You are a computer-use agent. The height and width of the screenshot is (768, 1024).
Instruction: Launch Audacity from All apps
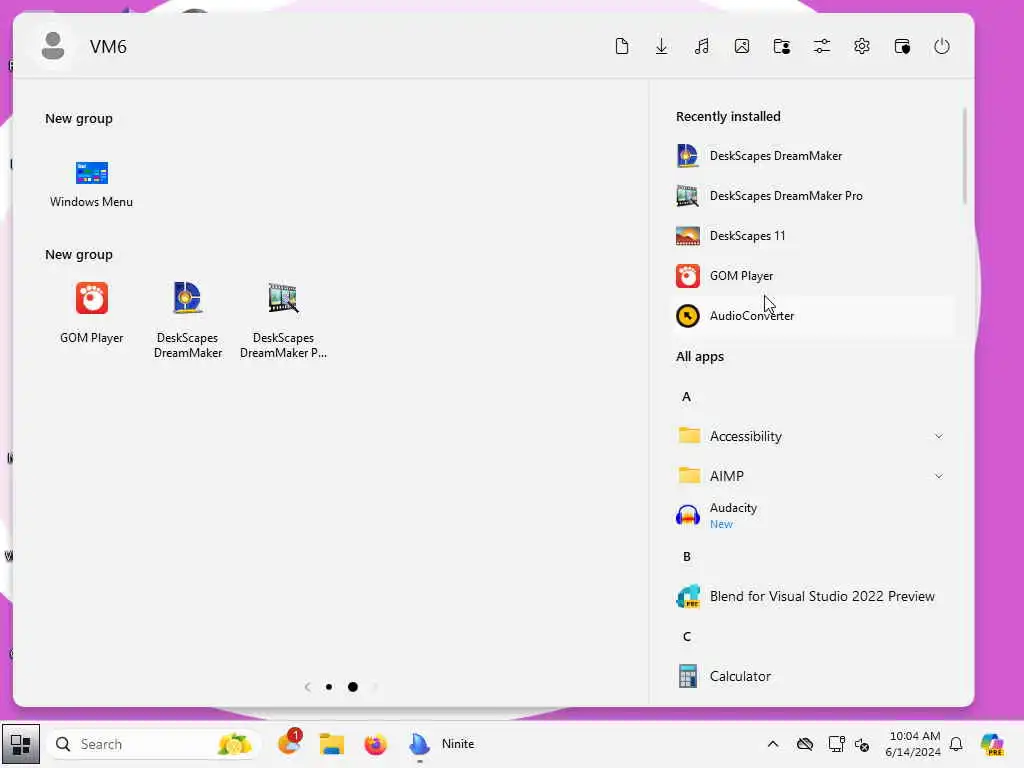pyautogui.click(x=813, y=516)
